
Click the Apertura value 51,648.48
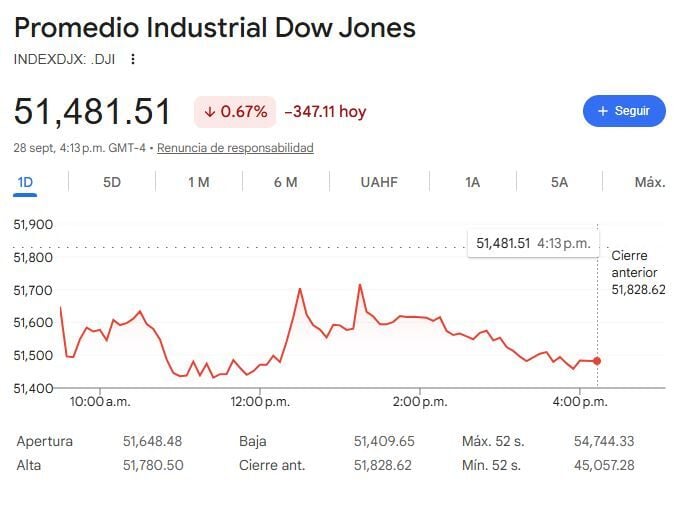[153, 441]
